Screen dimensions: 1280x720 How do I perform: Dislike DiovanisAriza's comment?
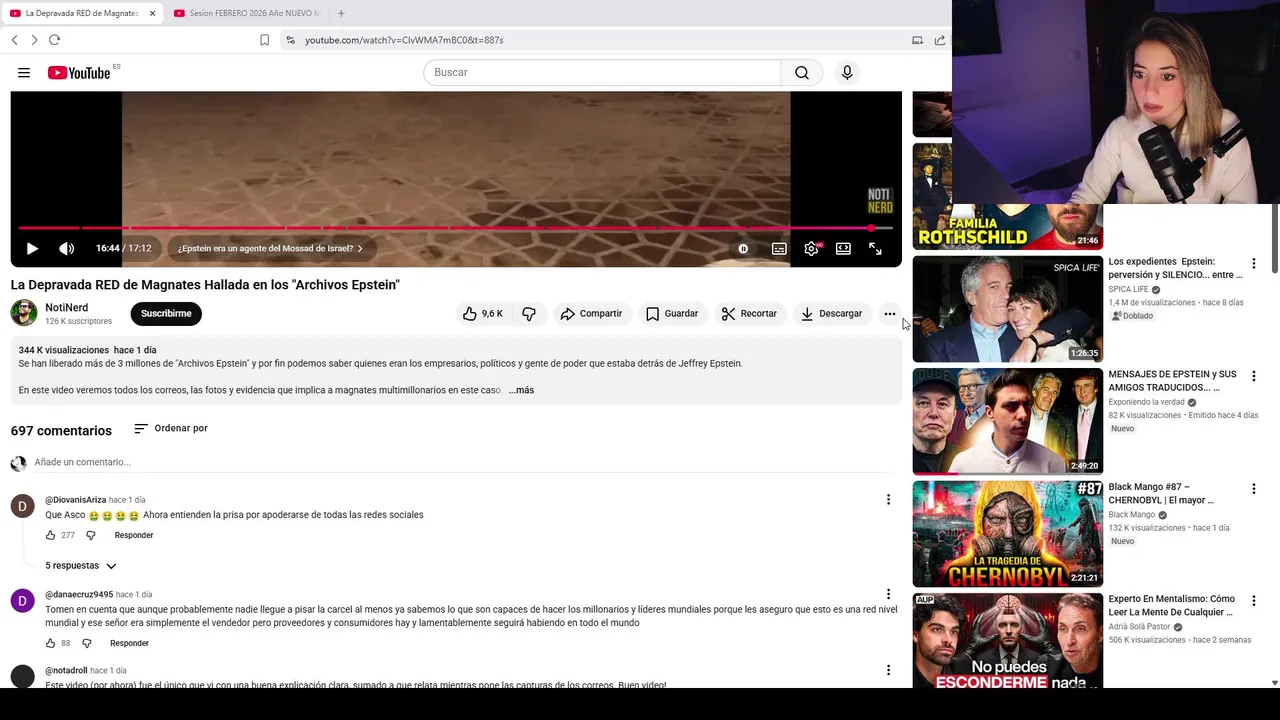90,535
